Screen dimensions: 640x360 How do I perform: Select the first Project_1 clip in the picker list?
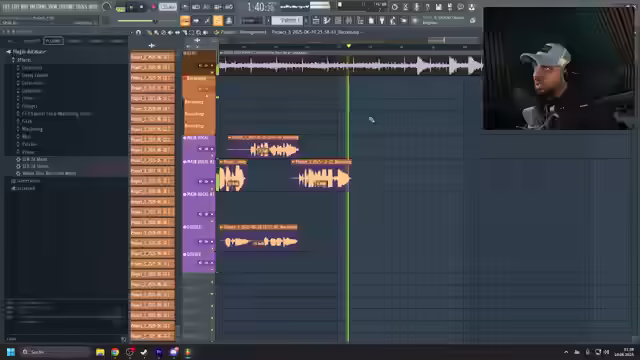pos(152,57)
